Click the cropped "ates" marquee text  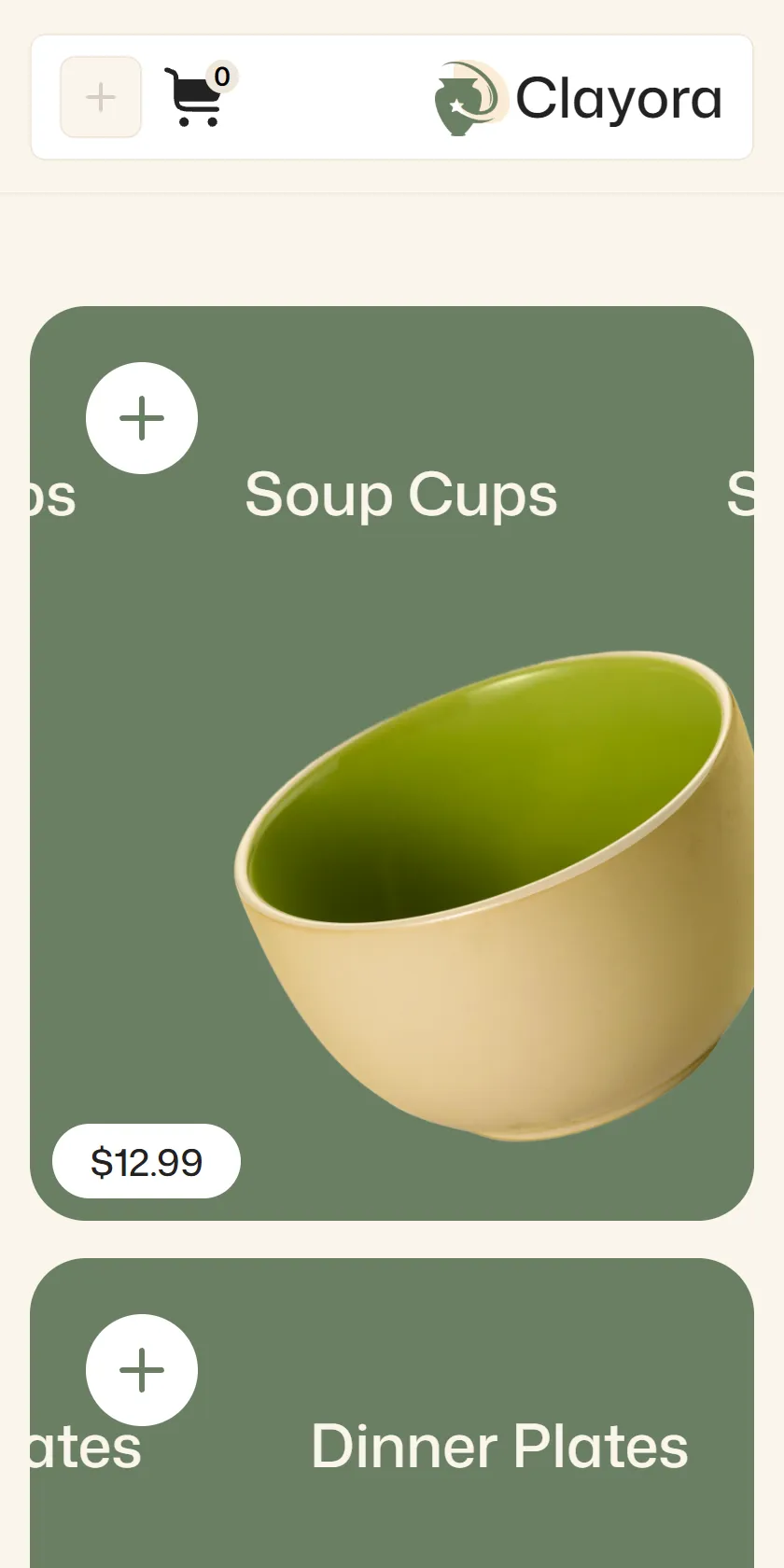[84, 1448]
